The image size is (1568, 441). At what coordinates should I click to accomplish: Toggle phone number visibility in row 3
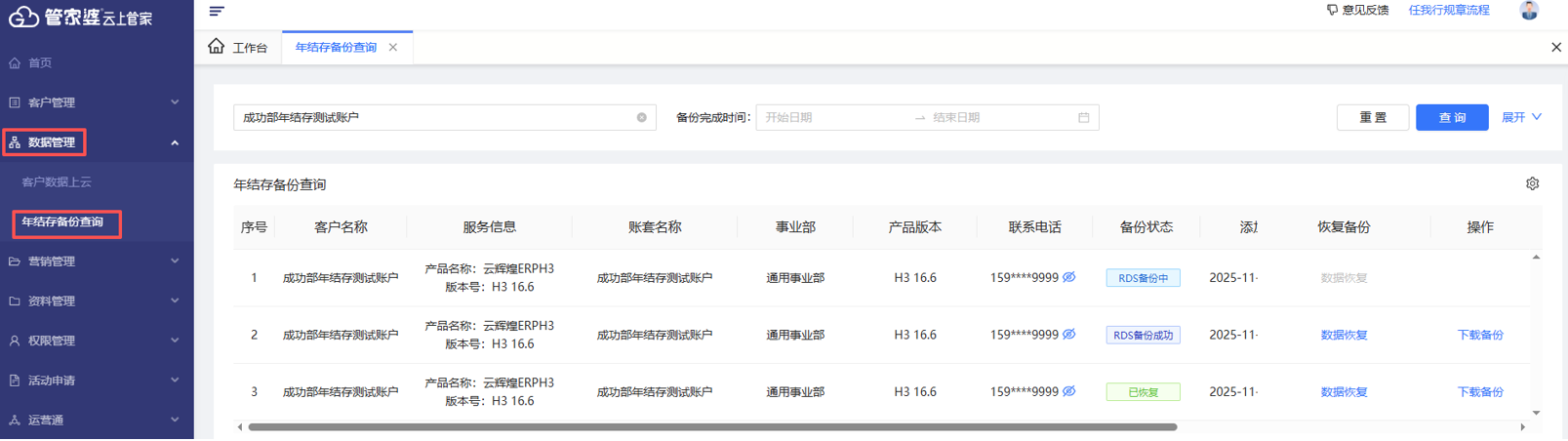tap(1069, 391)
